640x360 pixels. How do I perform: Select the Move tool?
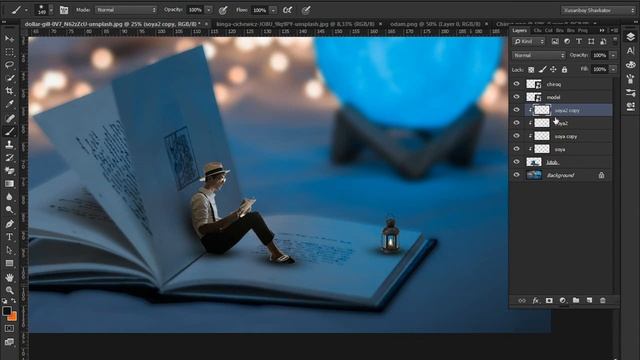tap(9, 39)
